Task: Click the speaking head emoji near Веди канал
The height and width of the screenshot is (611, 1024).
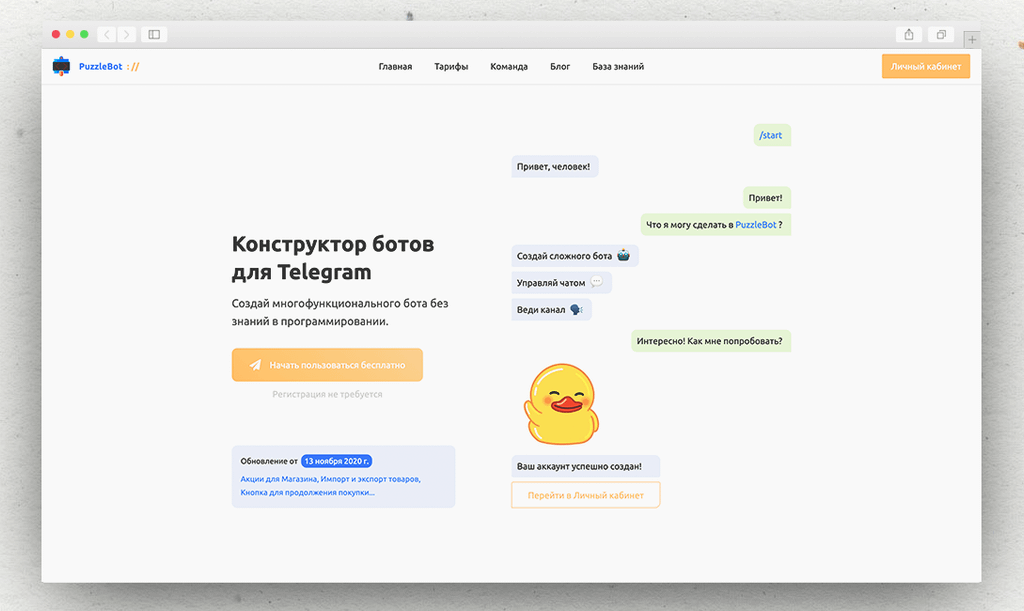Action: coord(576,309)
